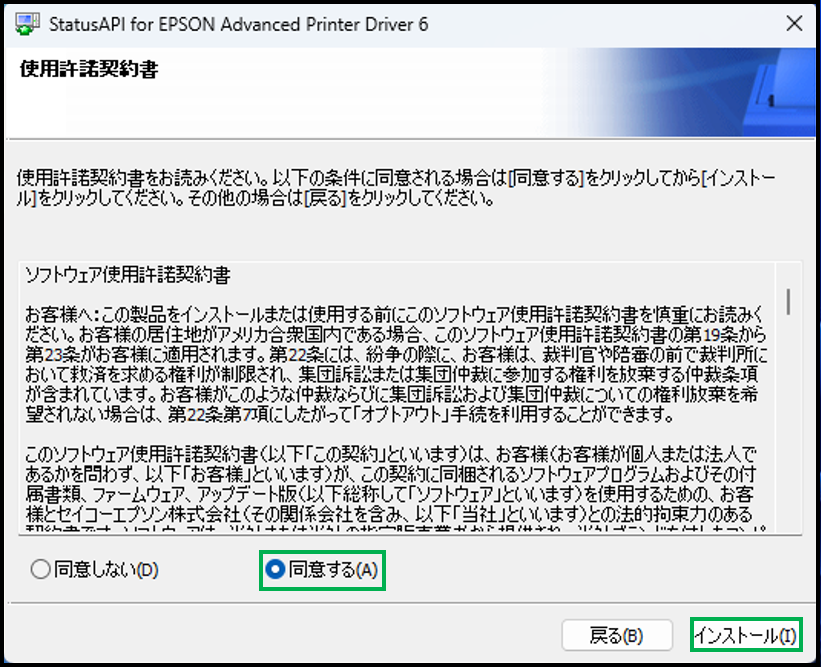Click the 同意する(A) label text
The image size is (821, 667).
click(332, 570)
